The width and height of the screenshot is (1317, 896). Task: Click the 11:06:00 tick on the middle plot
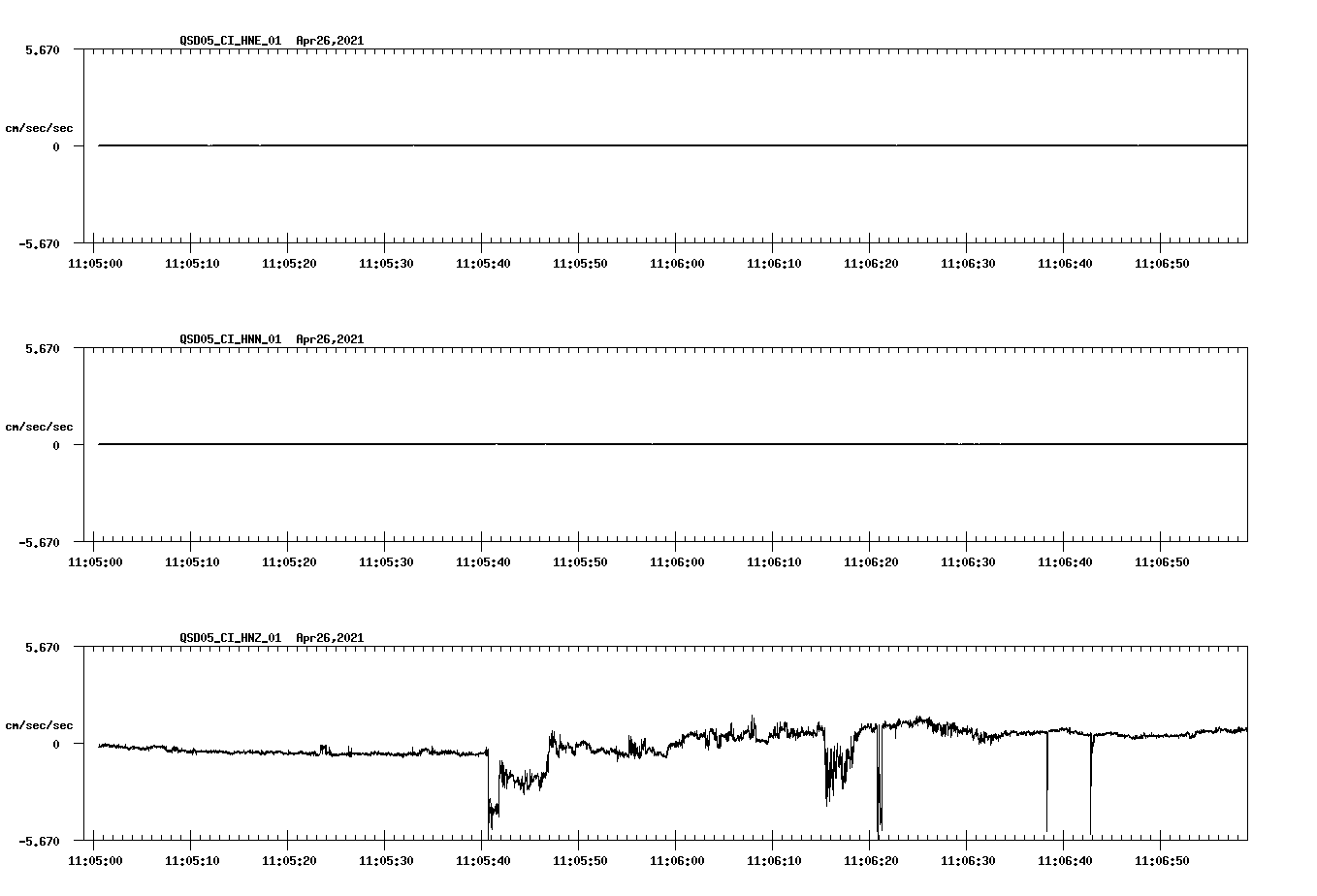[x=677, y=560]
